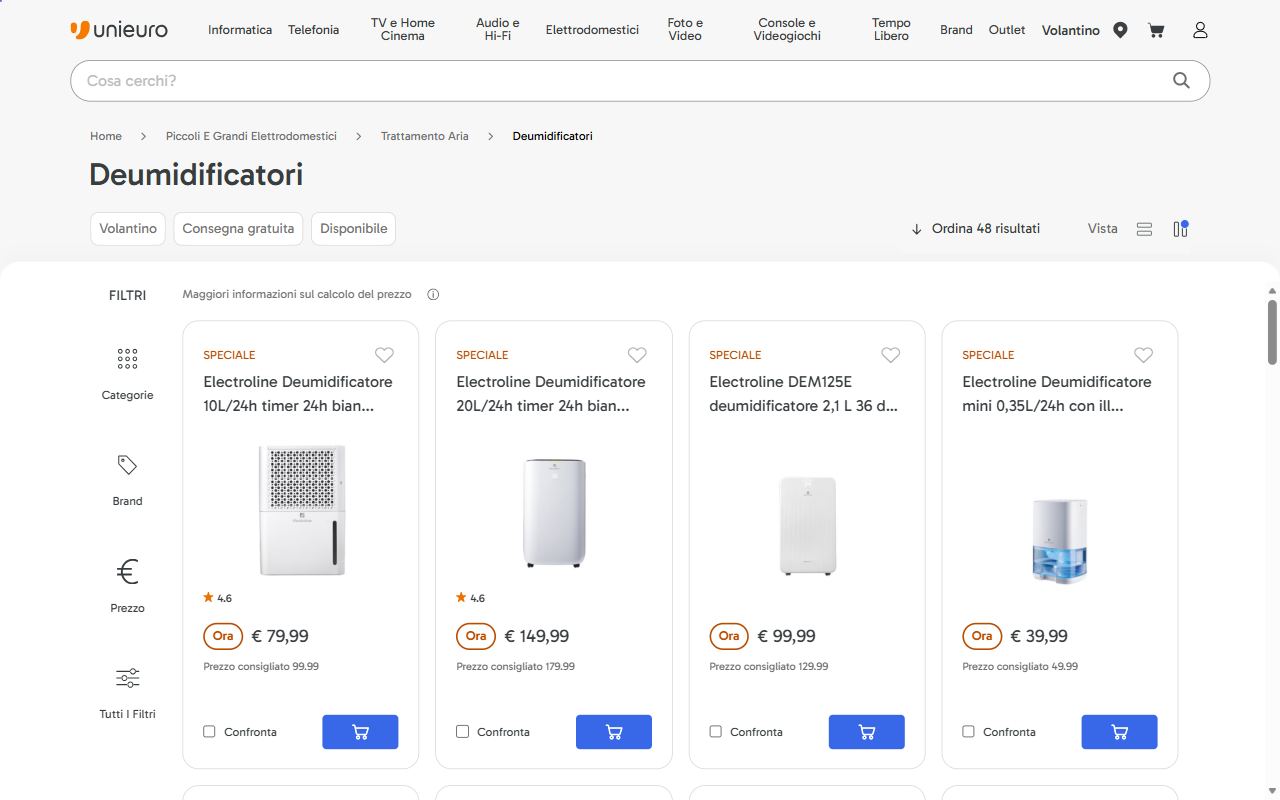Open the user account icon
The height and width of the screenshot is (800, 1280).
coord(1200,30)
